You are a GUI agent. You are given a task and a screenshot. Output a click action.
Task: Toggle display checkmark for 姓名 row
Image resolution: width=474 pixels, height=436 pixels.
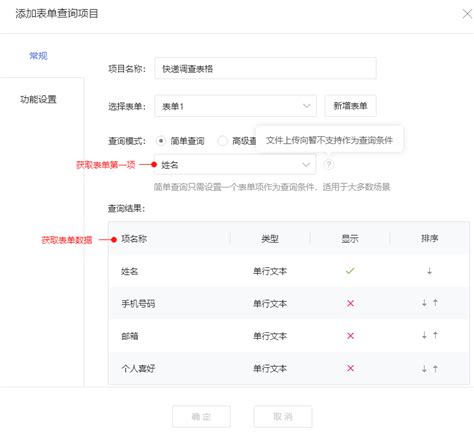click(350, 271)
